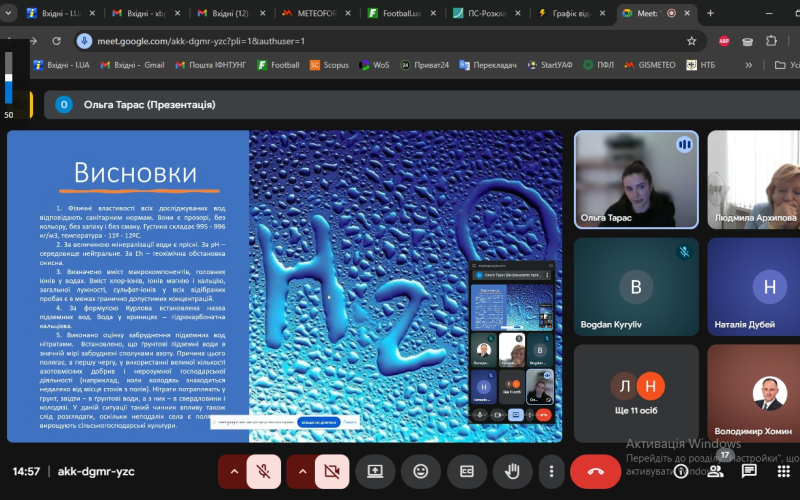Reload the Meet page
The height and width of the screenshot is (500, 800).
coord(56,41)
